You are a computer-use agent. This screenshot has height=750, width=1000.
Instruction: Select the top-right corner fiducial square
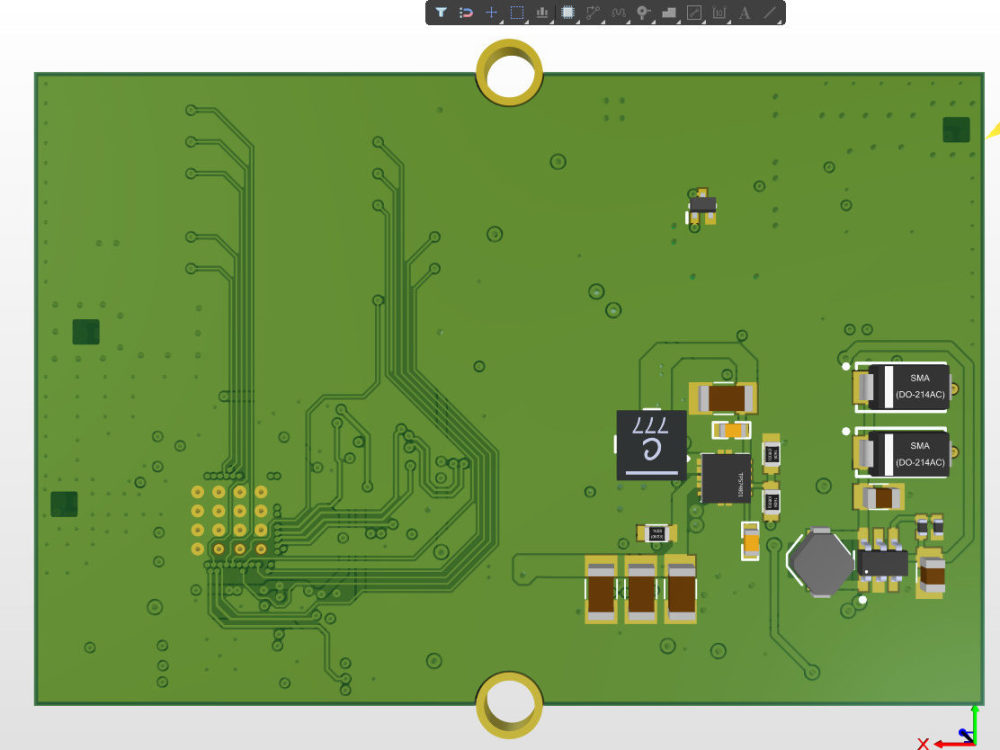pyautogui.click(x=956, y=130)
